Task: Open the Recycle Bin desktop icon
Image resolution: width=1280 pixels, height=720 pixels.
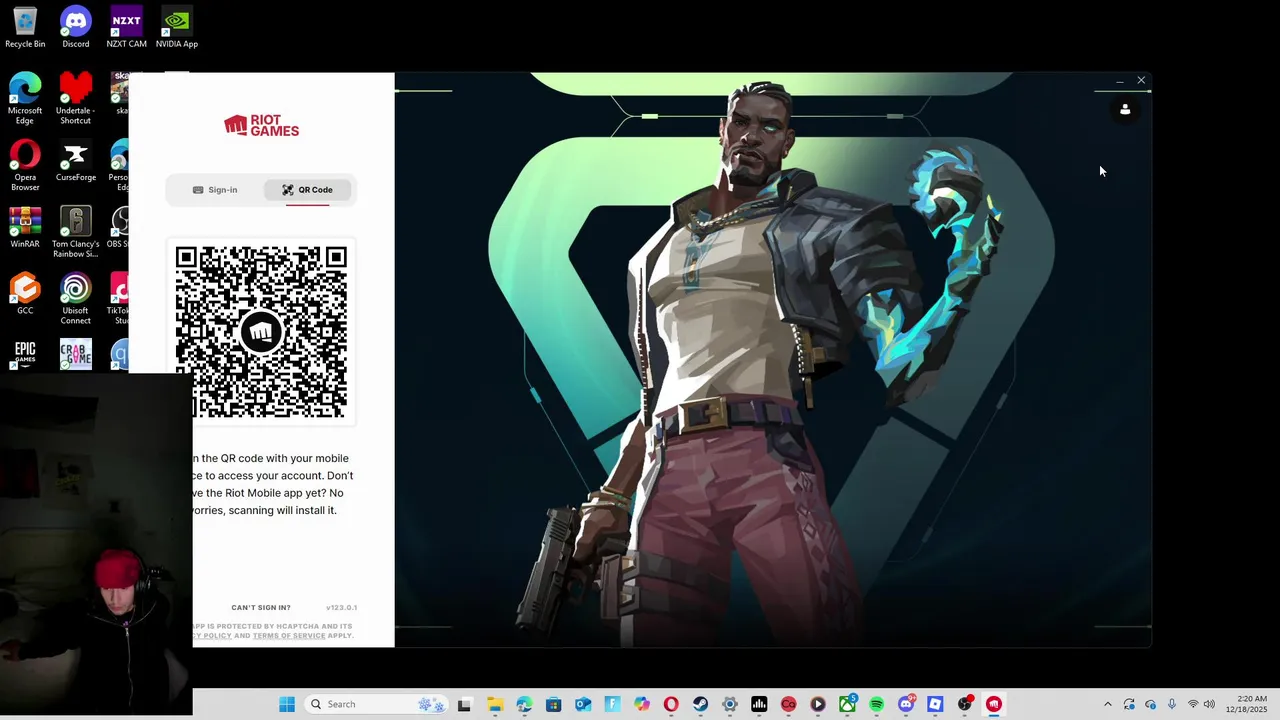Action: click(25, 28)
